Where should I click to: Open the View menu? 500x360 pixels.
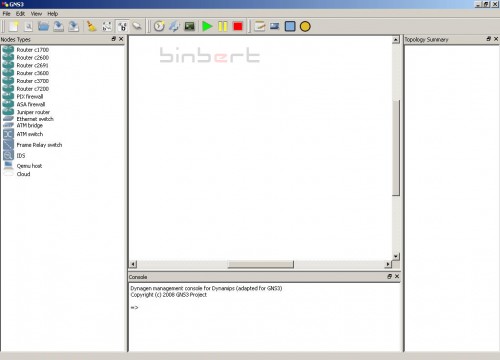tap(36, 14)
